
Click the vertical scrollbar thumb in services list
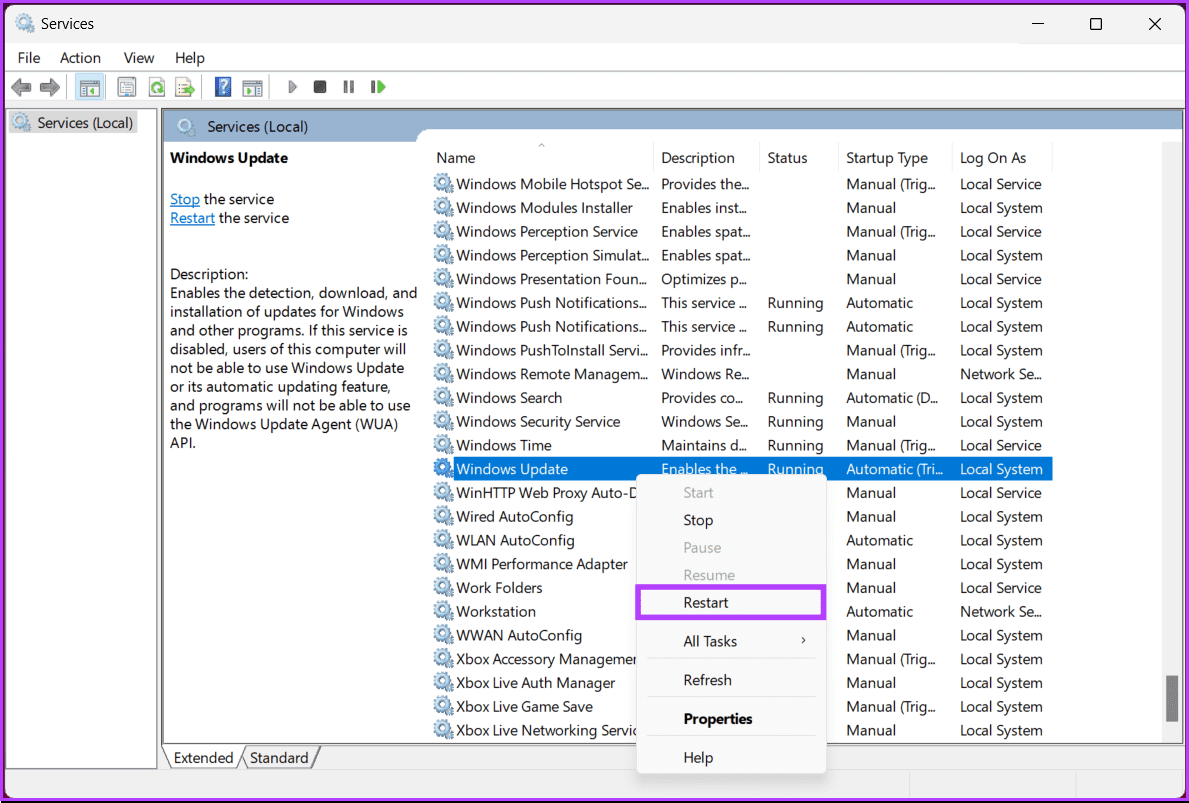(x=1171, y=698)
